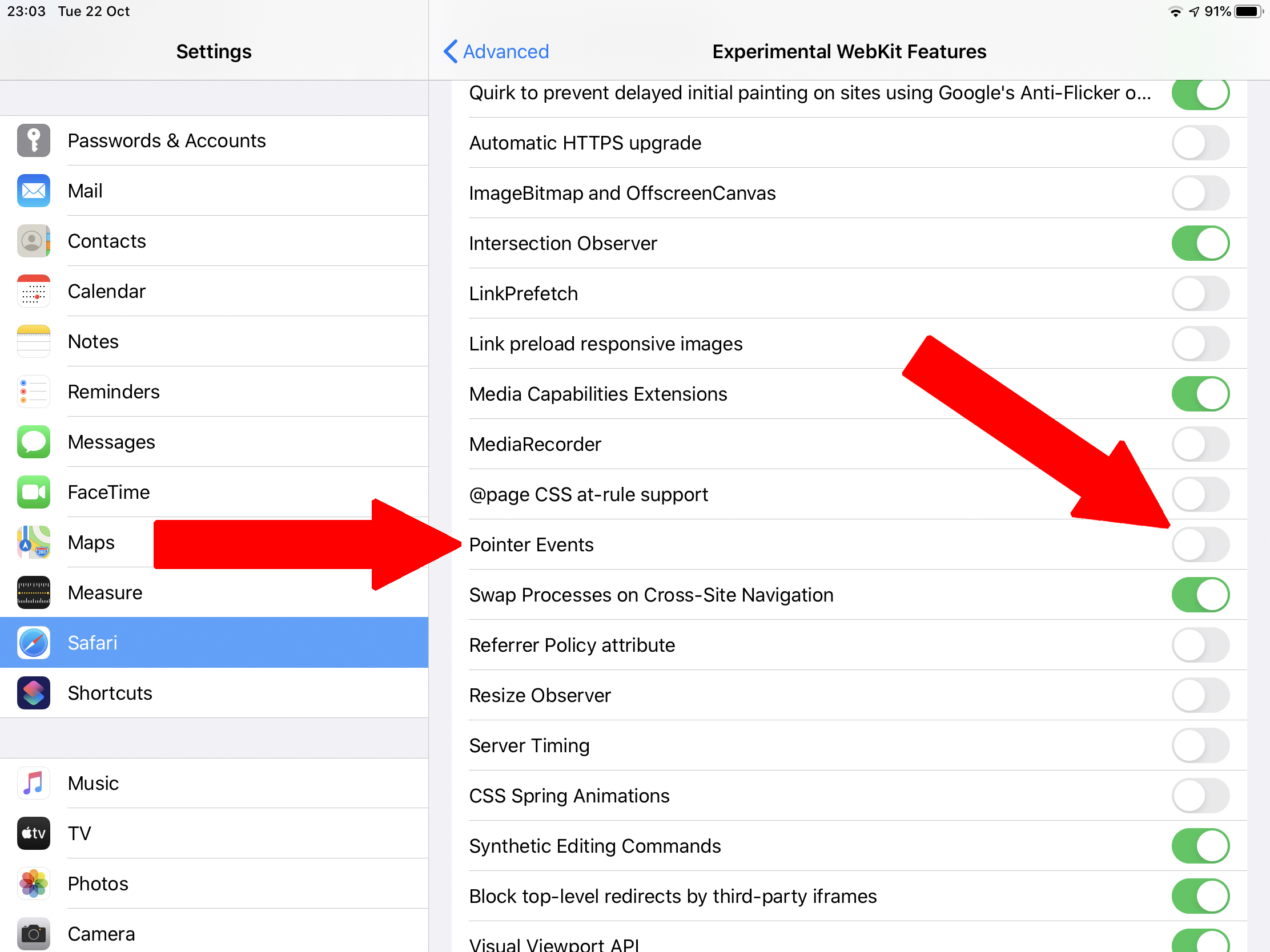The height and width of the screenshot is (952, 1270).
Task: Open the Shortcuts app icon
Action: coord(33,693)
